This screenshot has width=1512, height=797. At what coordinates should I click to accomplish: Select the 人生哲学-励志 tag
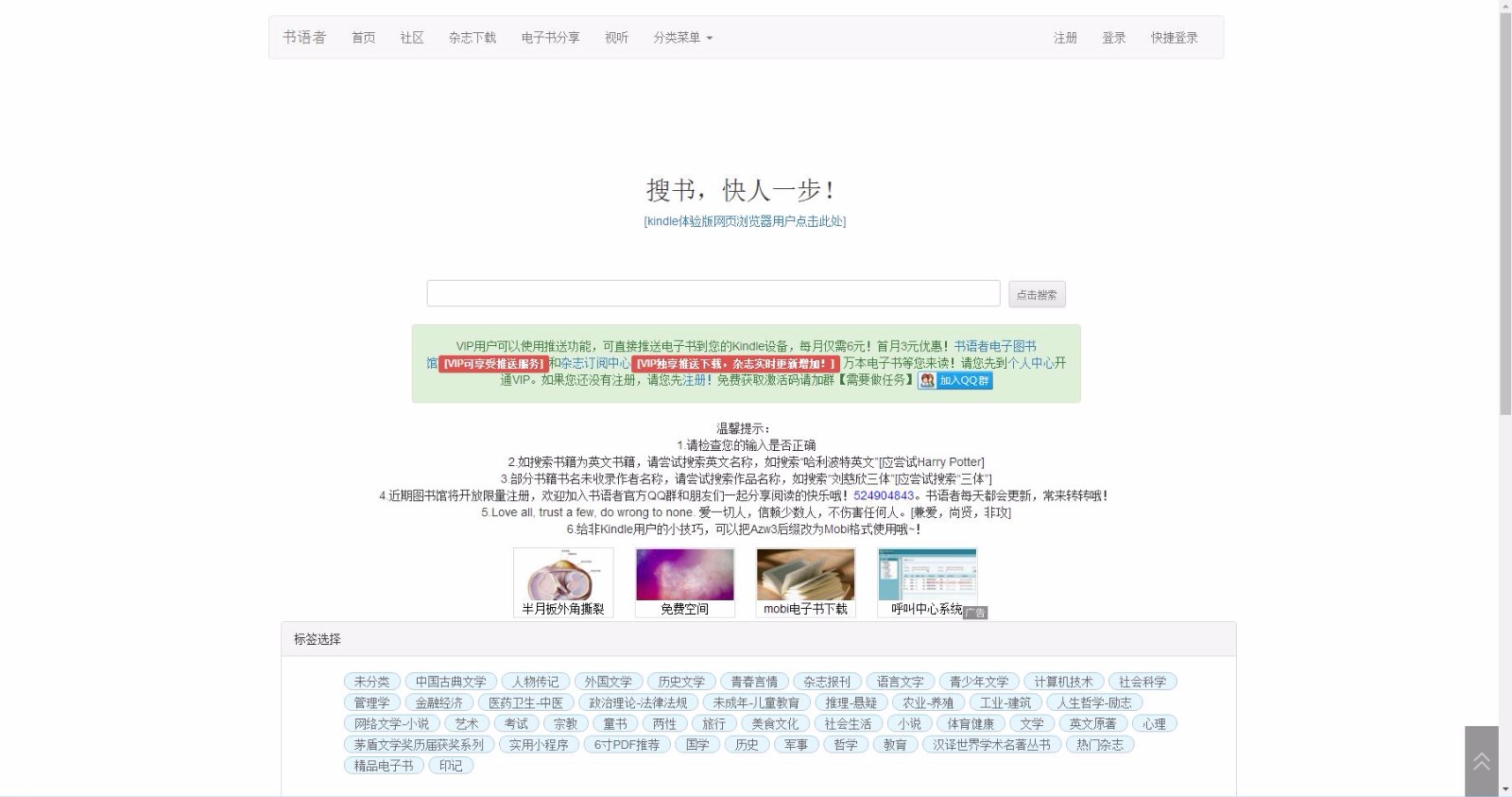(1094, 702)
